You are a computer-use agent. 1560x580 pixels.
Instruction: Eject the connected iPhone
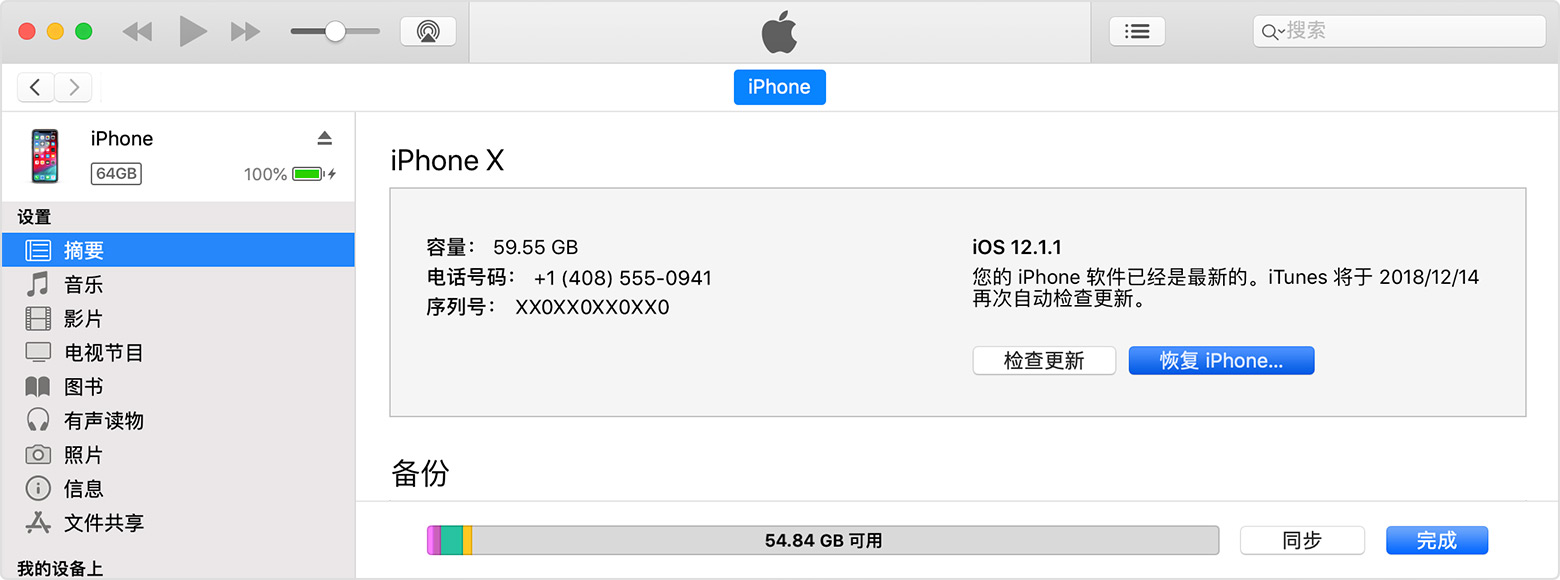coord(325,137)
